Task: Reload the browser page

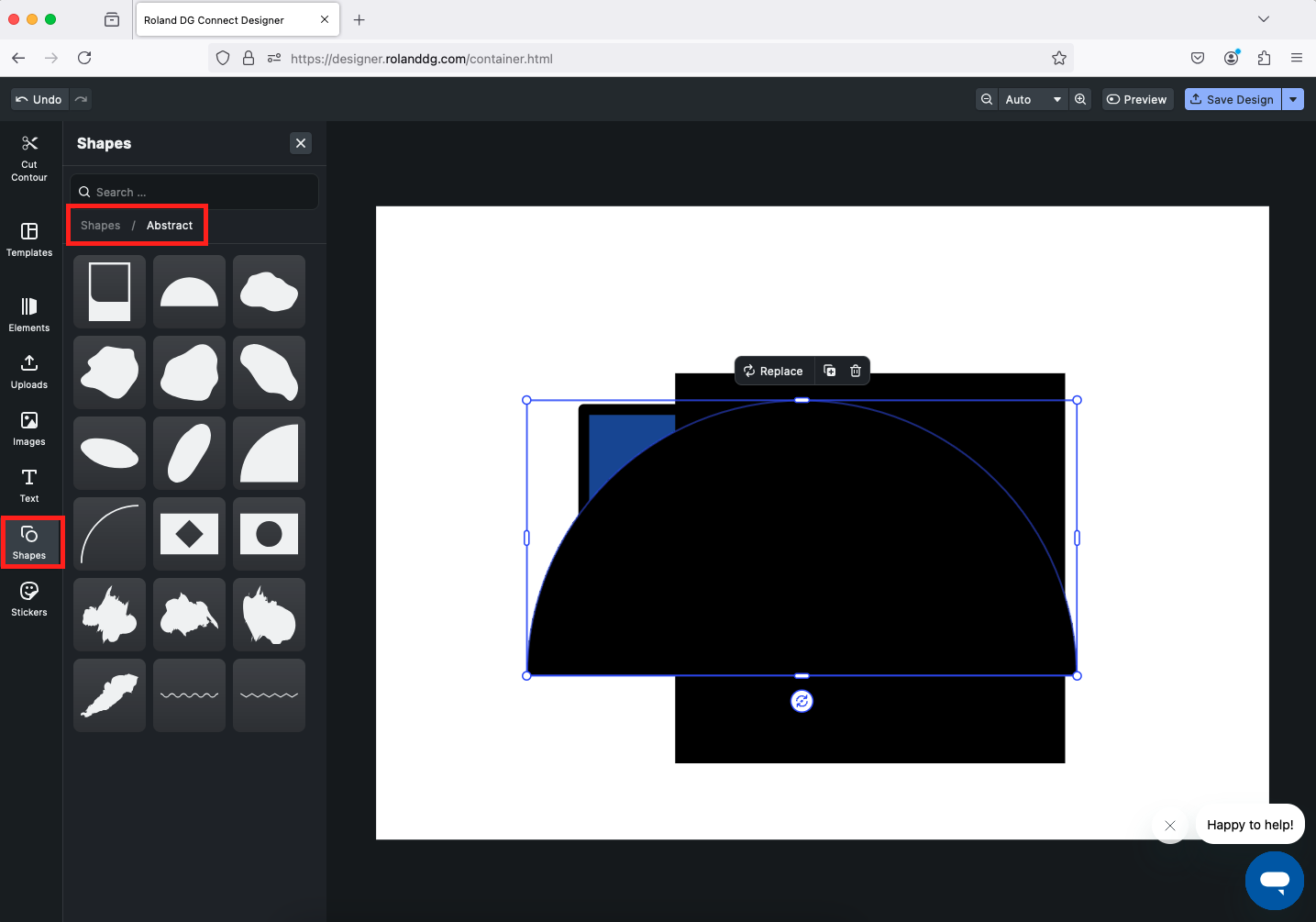Action: (x=84, y=58)
